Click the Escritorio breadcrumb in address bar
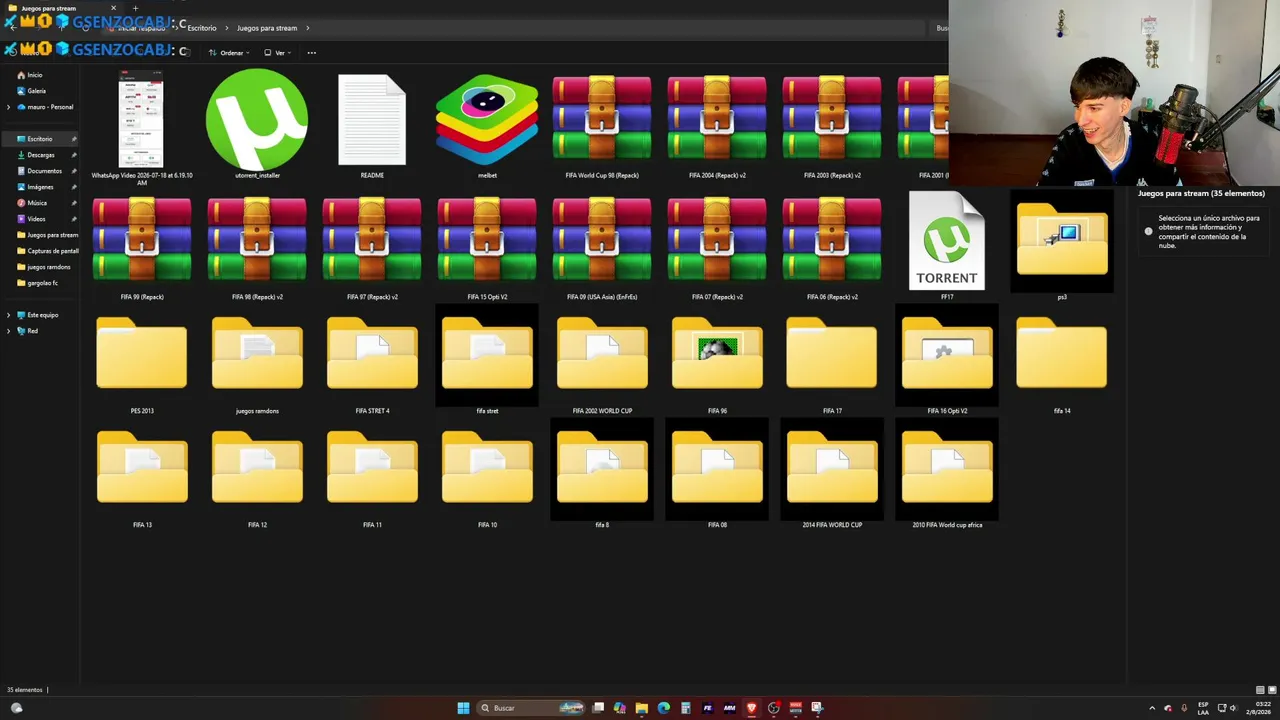 tap(202, 28)
